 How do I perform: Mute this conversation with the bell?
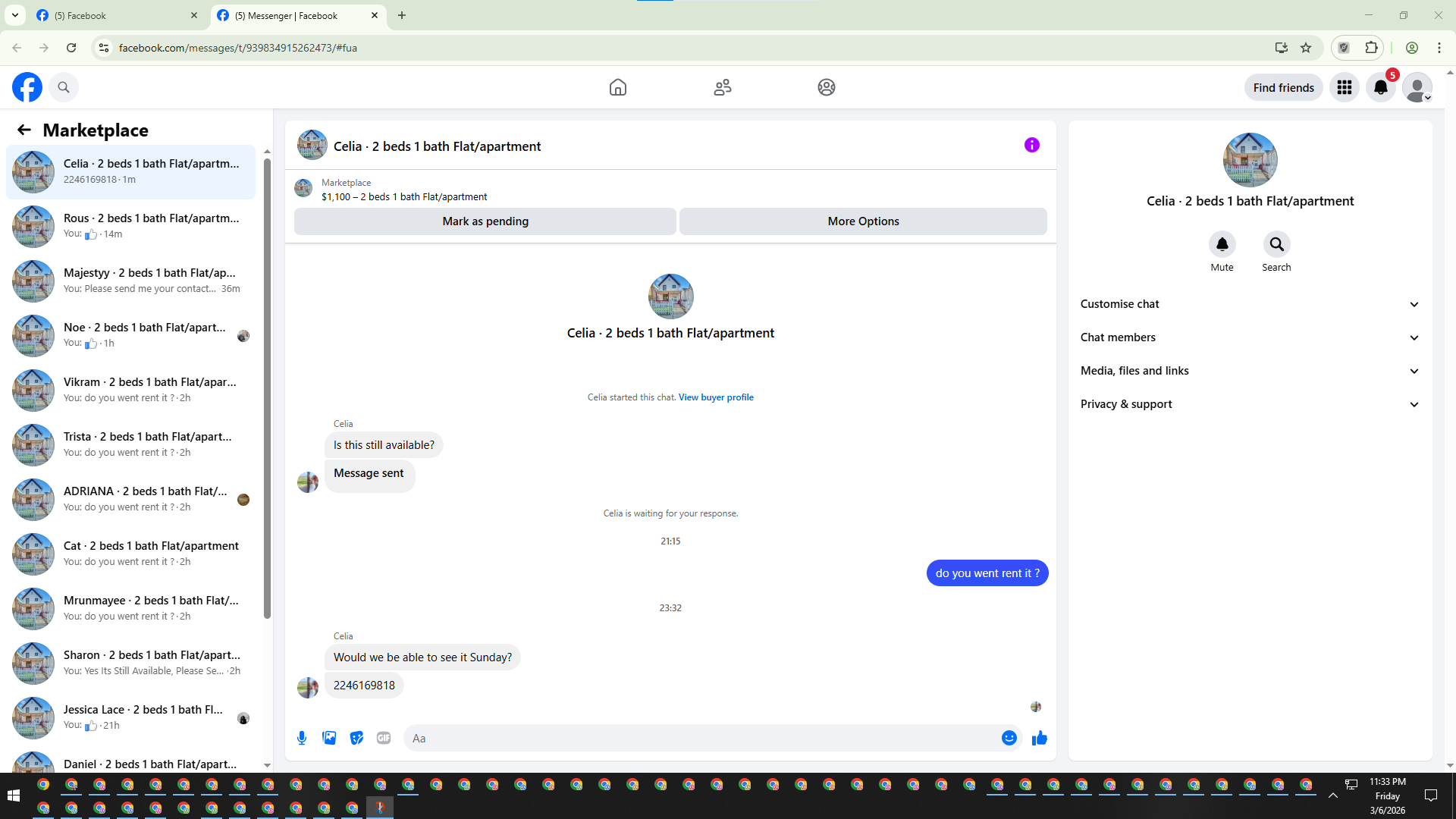coord(1222,244)
